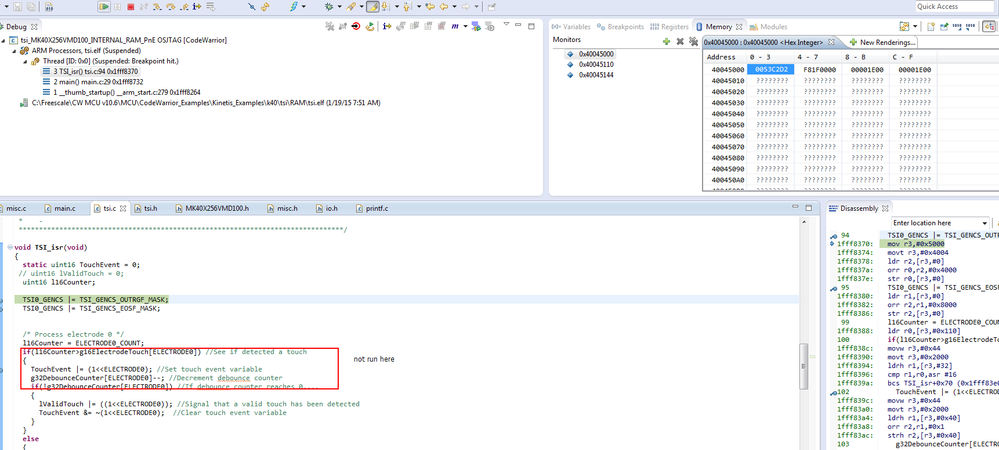
Task: Select stack frame 2 main() main.c:29
Action: pos(93,82)
